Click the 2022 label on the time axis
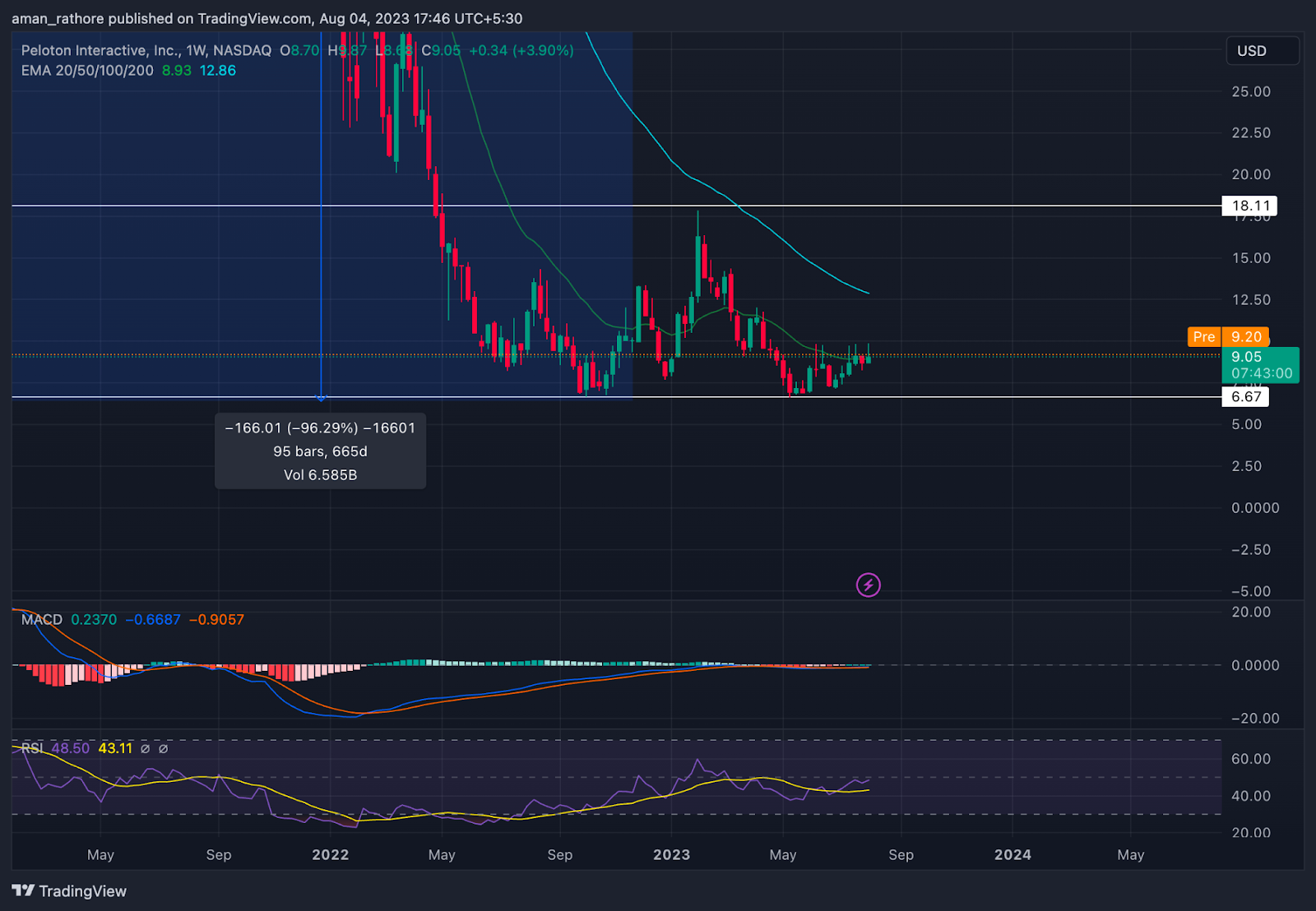The width and height of the screenshot is (1316, 911). pos(331,854)
